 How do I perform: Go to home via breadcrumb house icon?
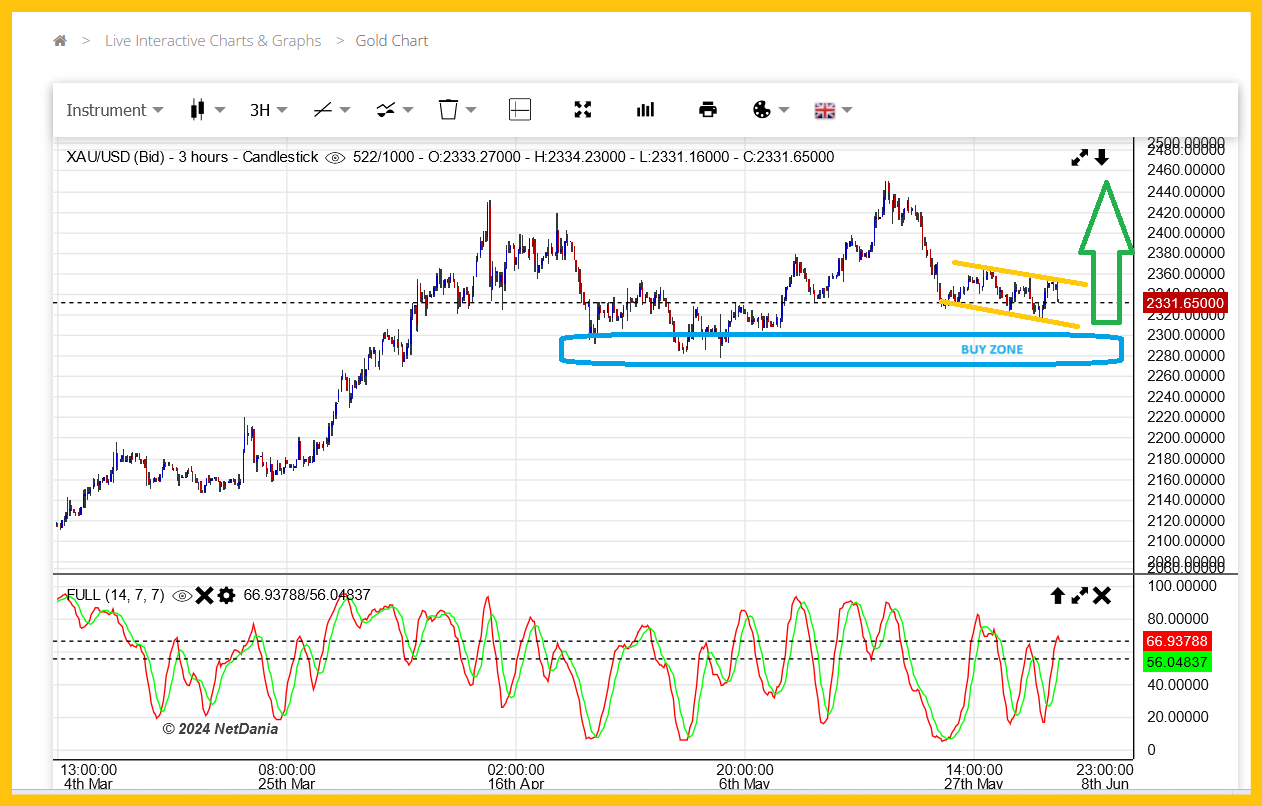click(60, 41)
